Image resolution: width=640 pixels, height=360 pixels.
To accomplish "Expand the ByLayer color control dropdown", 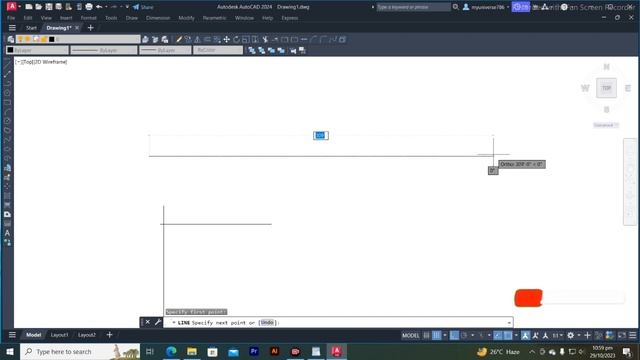I will 37,50.
